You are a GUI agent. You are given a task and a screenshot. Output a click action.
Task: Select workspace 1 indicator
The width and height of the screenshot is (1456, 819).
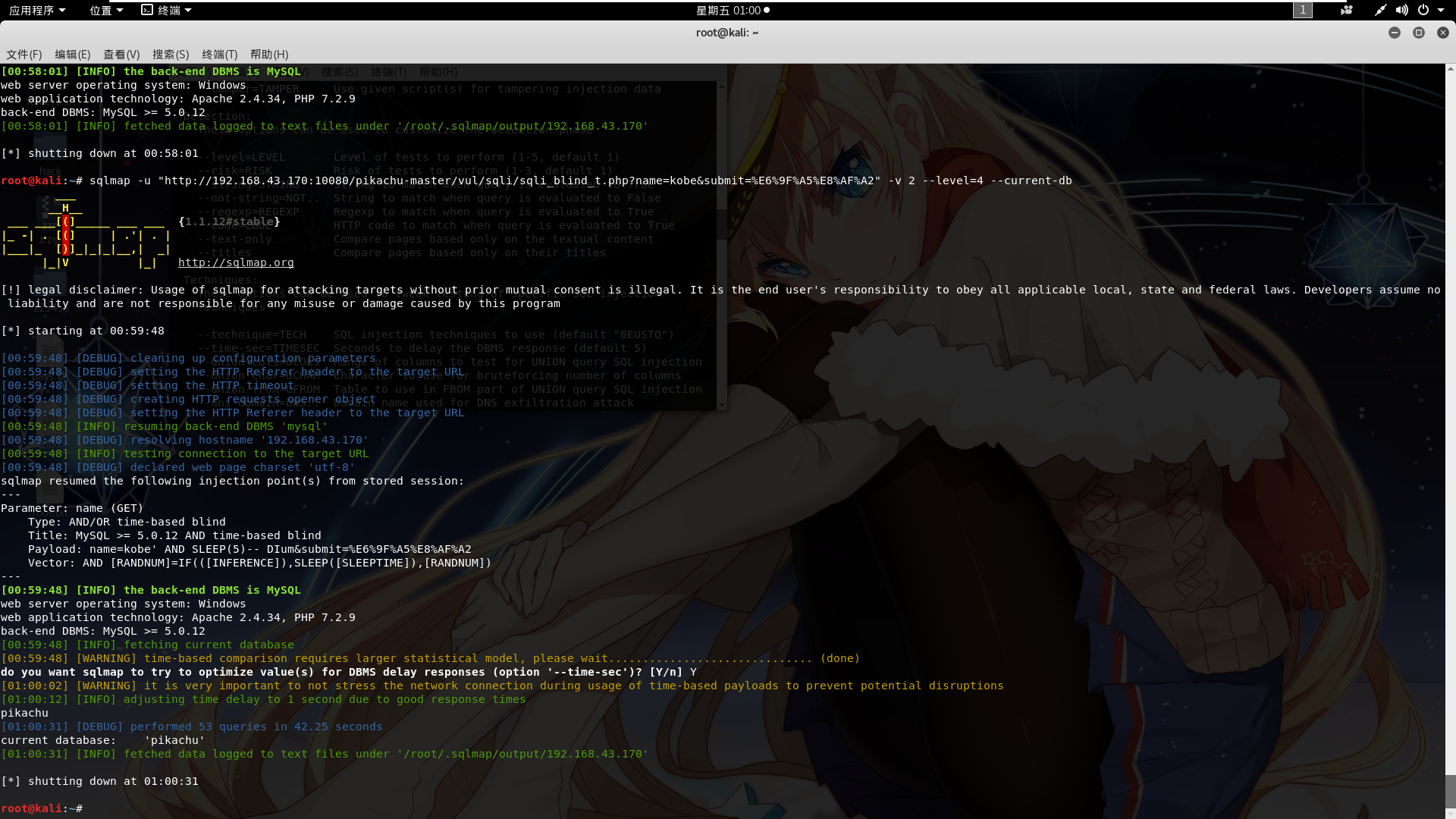(1302, 10)
